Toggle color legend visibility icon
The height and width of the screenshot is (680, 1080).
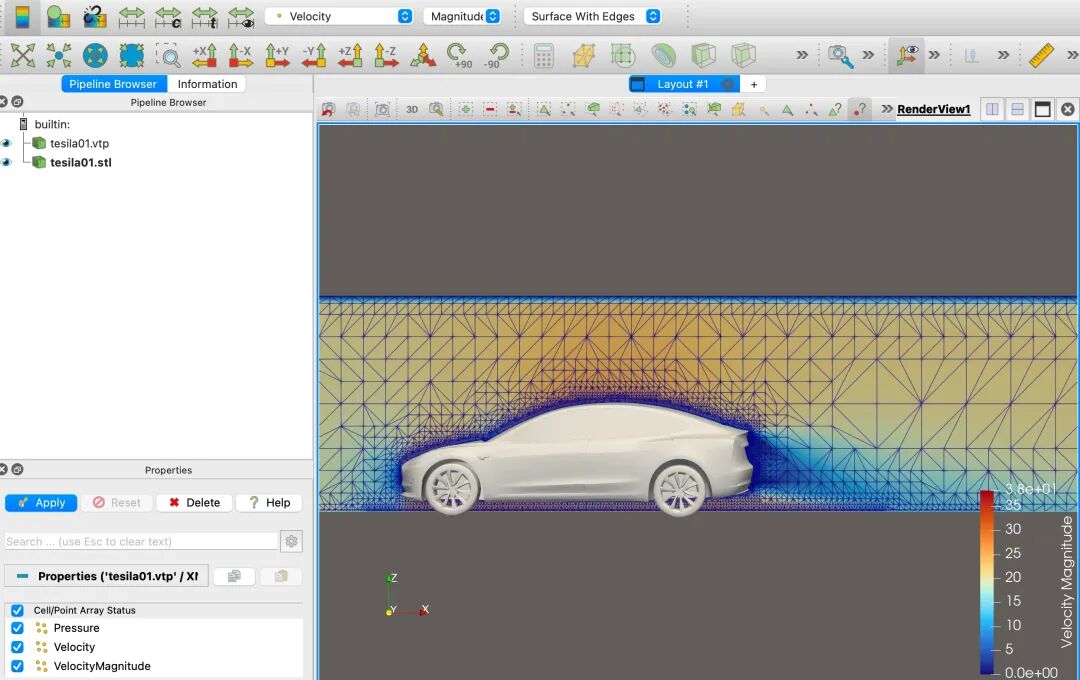point(22,16)
